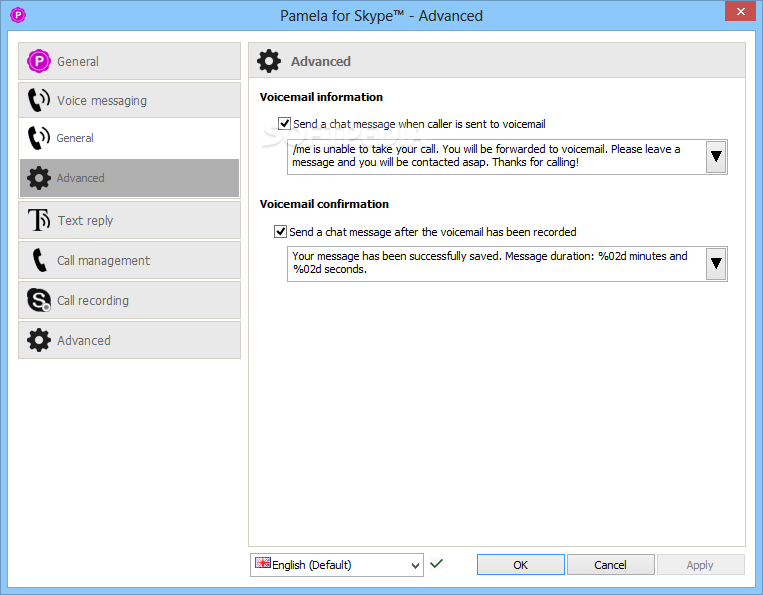Open the English (Default) language dropdown

pos(337,565)
